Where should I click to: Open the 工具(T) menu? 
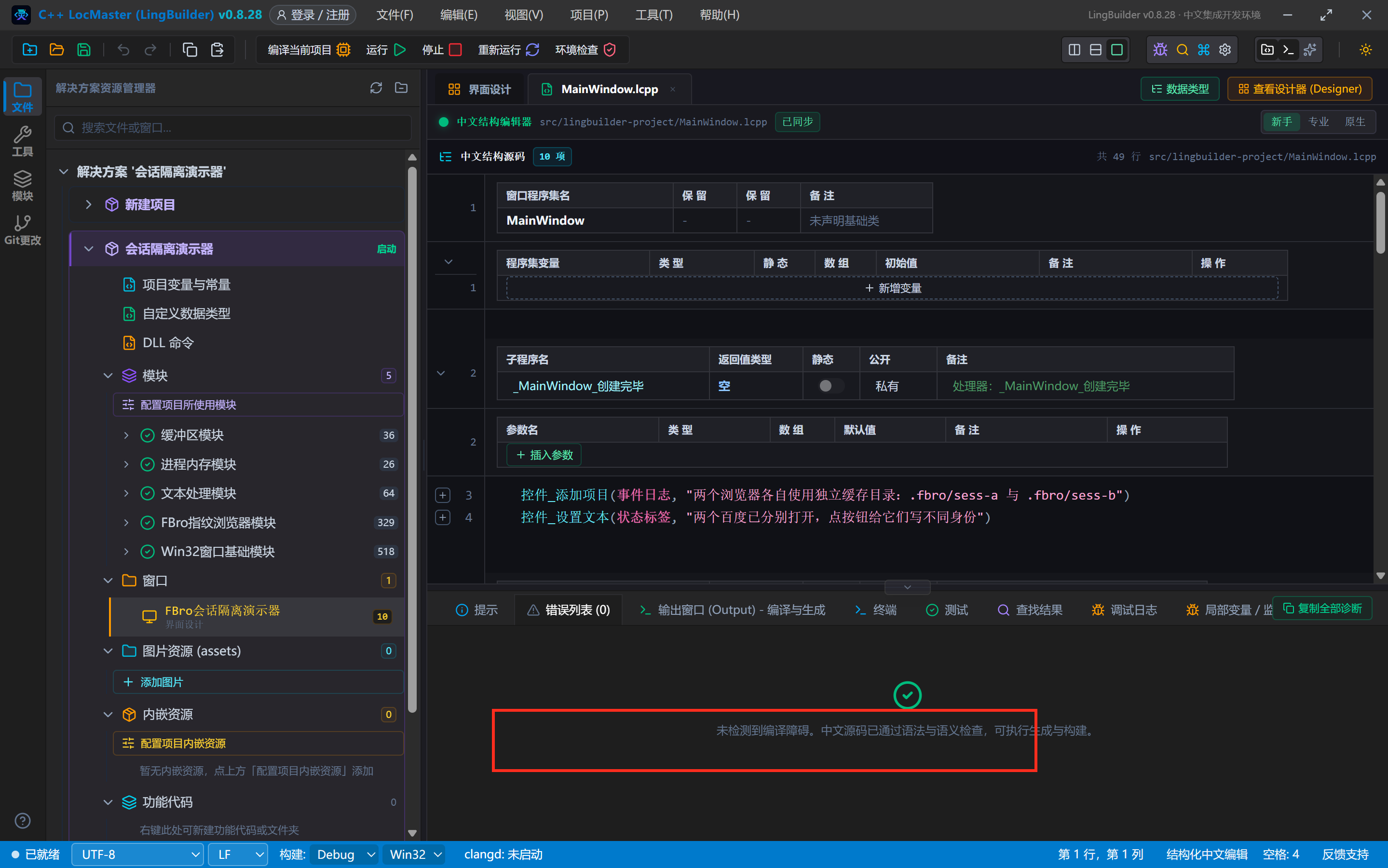click(x=653, y=15)
